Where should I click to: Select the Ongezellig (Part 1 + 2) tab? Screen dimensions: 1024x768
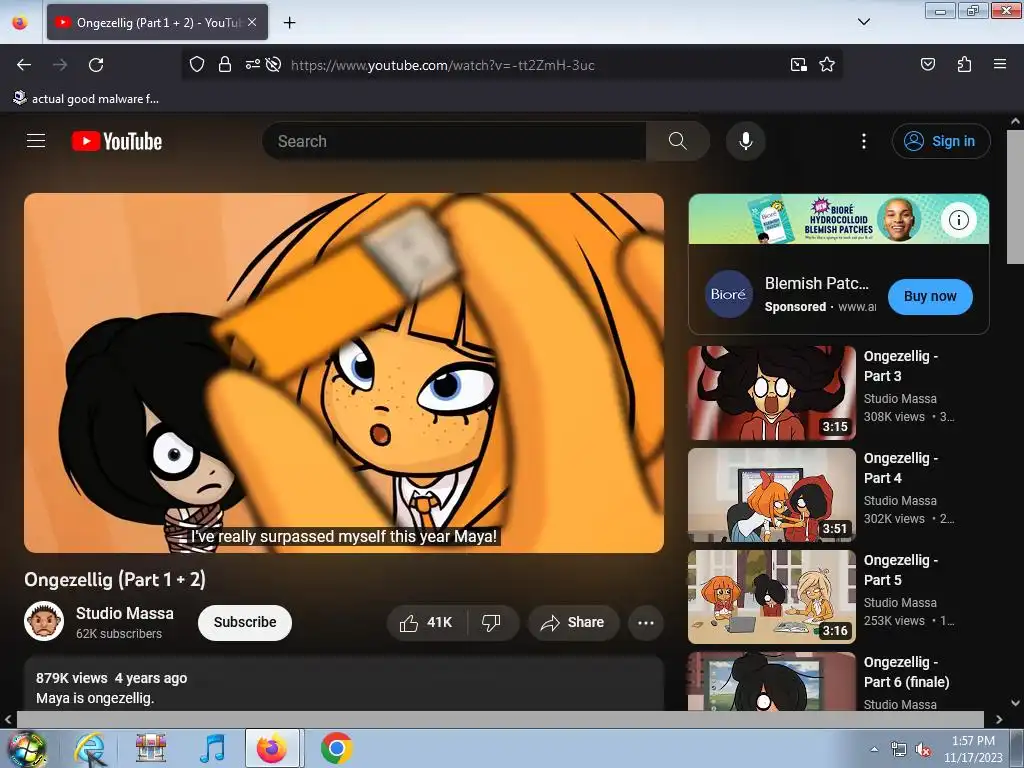click(x=157, y=22)
